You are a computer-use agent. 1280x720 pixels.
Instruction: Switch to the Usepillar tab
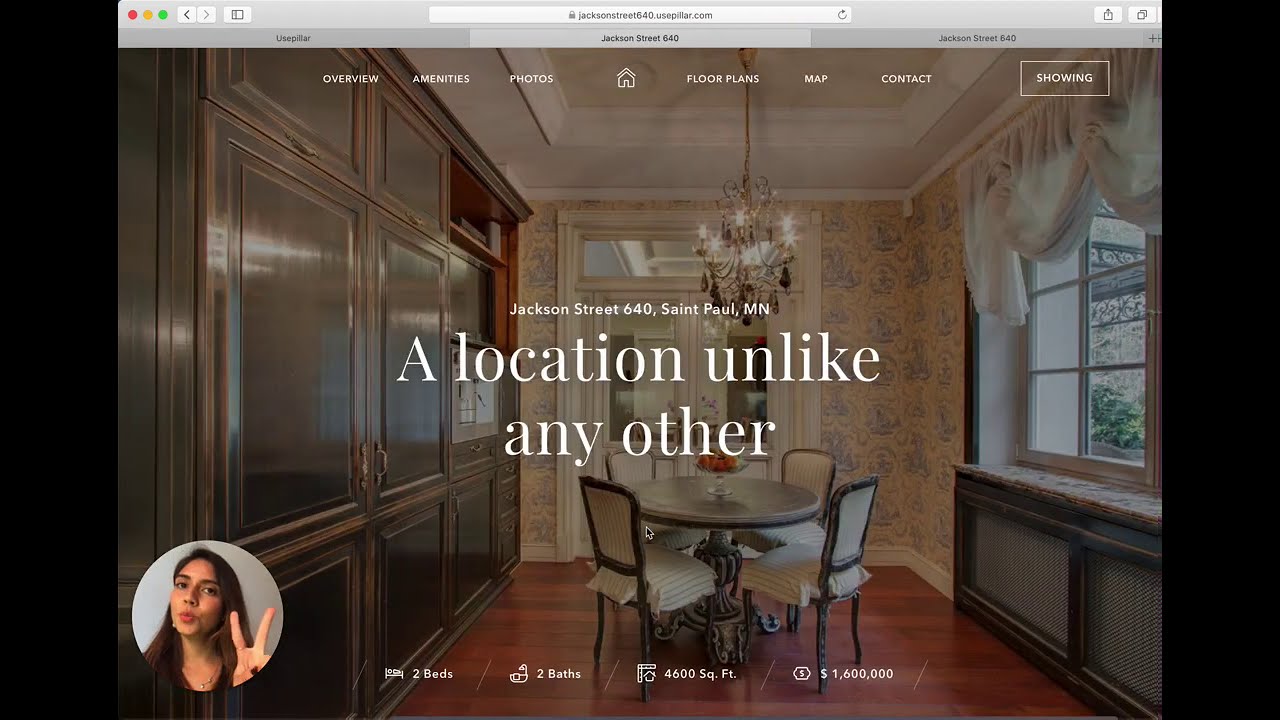tap(293, 38)
